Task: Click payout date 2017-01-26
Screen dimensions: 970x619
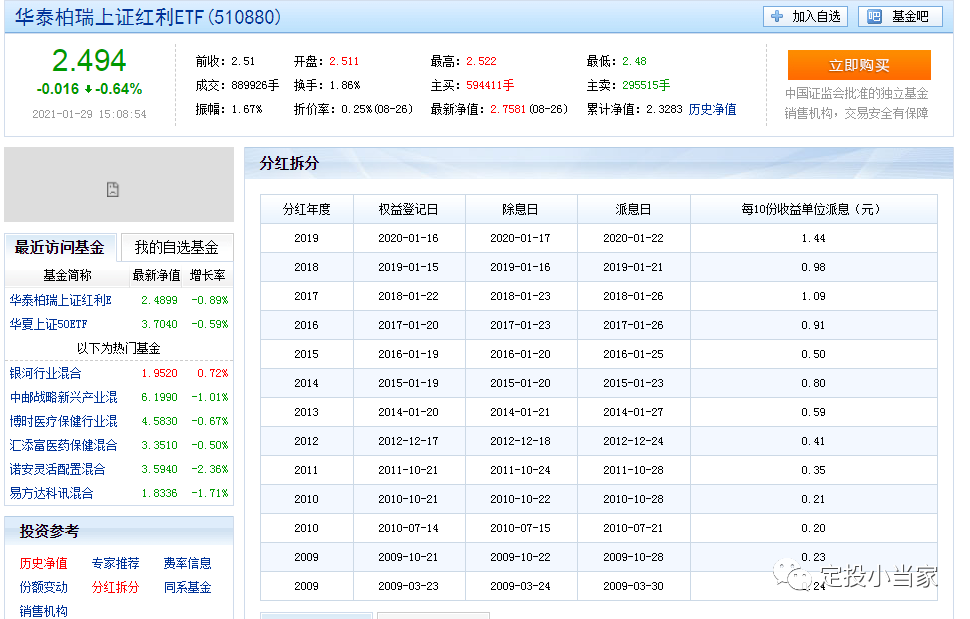Action: coord(633,325)
